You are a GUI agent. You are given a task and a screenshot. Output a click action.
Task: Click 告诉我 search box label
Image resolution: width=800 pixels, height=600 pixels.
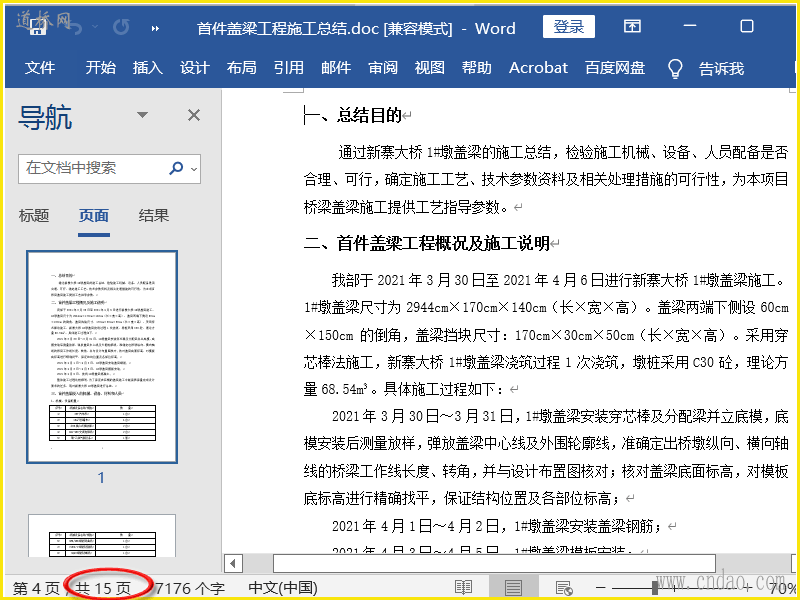pos(721,68)
